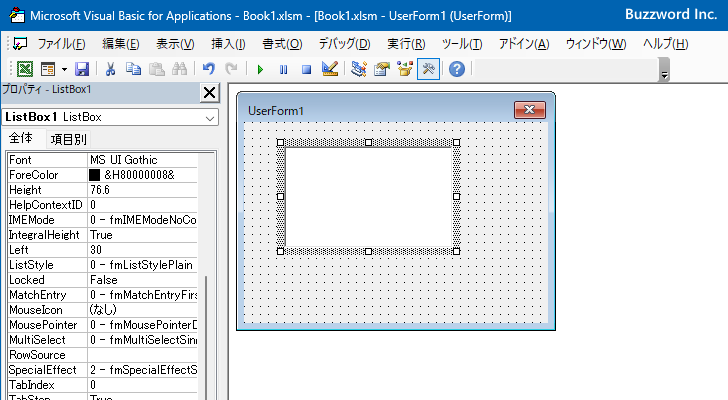Image resolution: width=728 pixels, height=400 pixels.
Task: Click the Insert UserForm toolbar icon
Action: pyautogui.click(x=48, y=69)
